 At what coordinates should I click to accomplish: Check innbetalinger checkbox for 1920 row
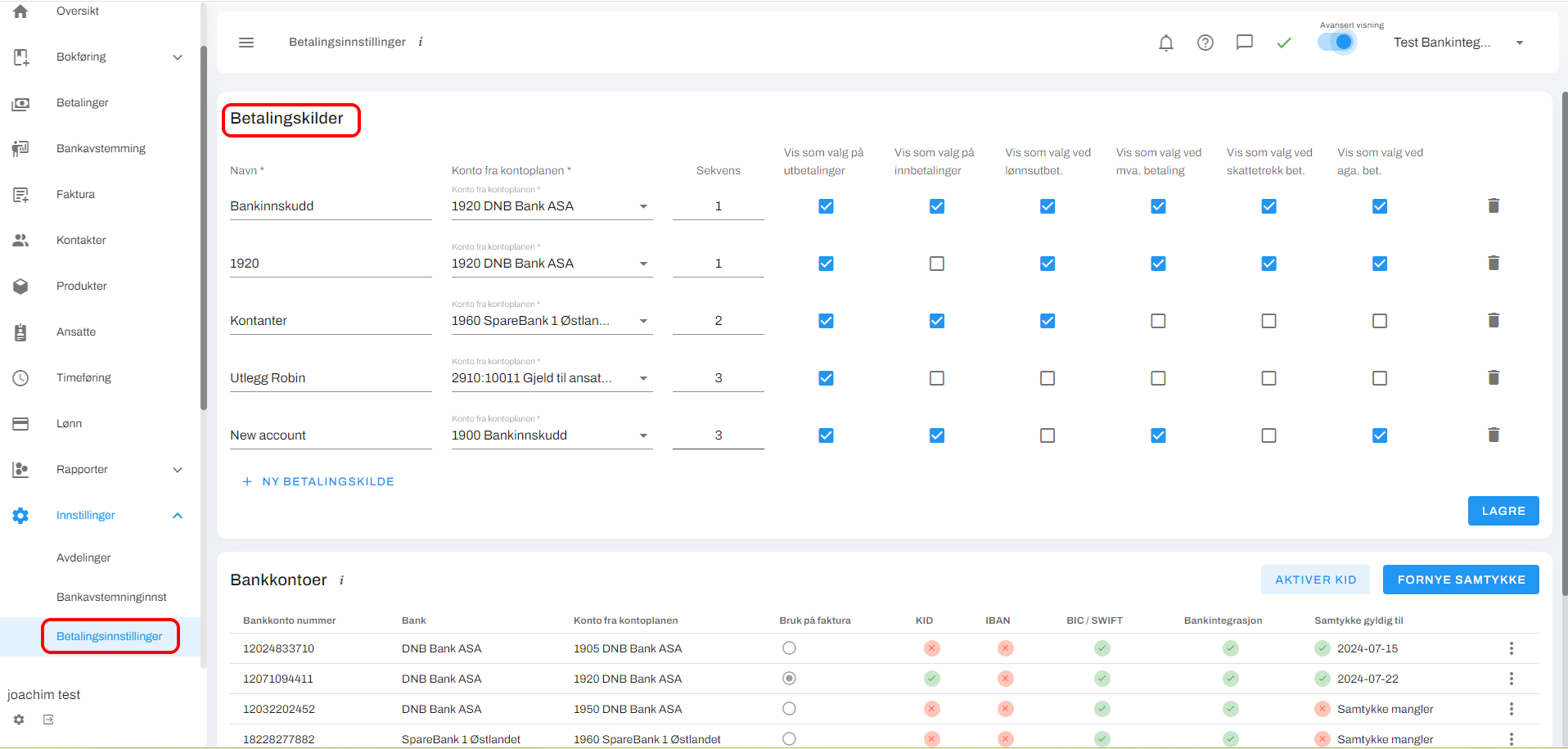click(x=937, y=264)
